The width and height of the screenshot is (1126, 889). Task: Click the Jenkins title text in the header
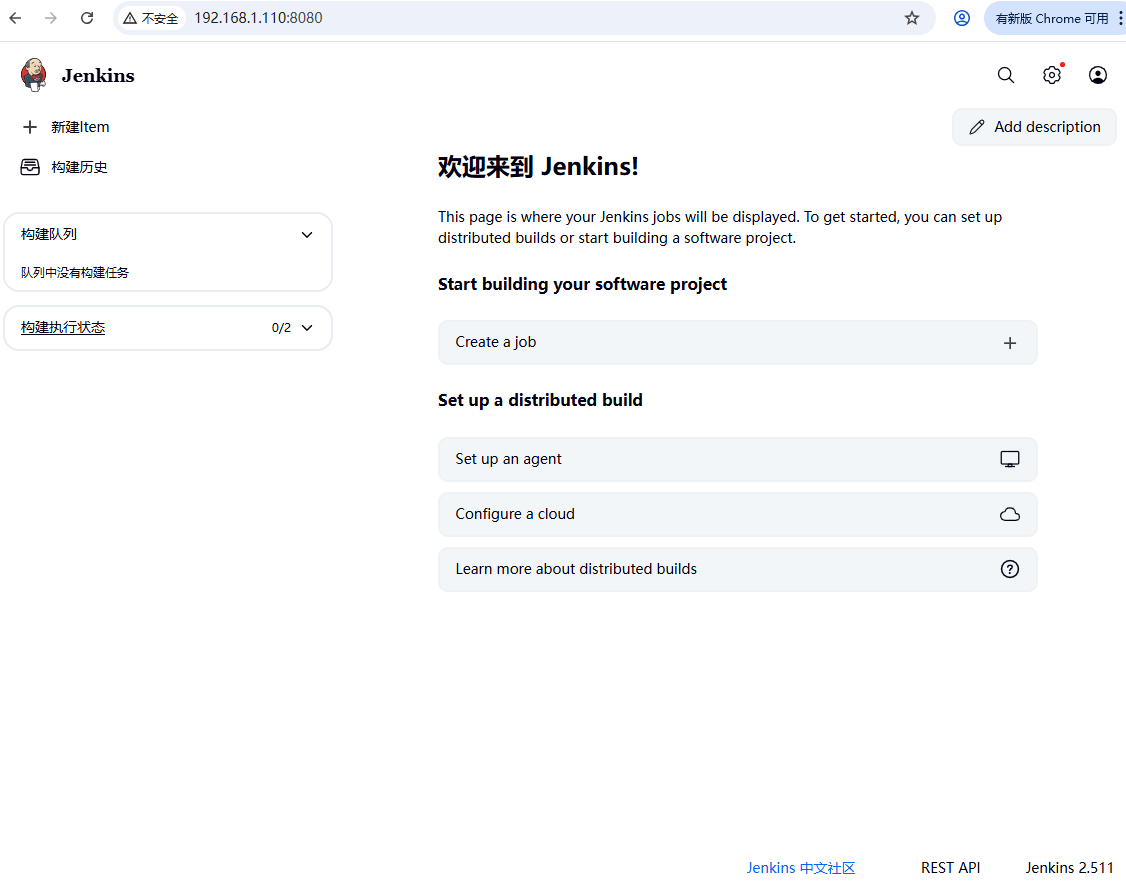pos(98,75)
